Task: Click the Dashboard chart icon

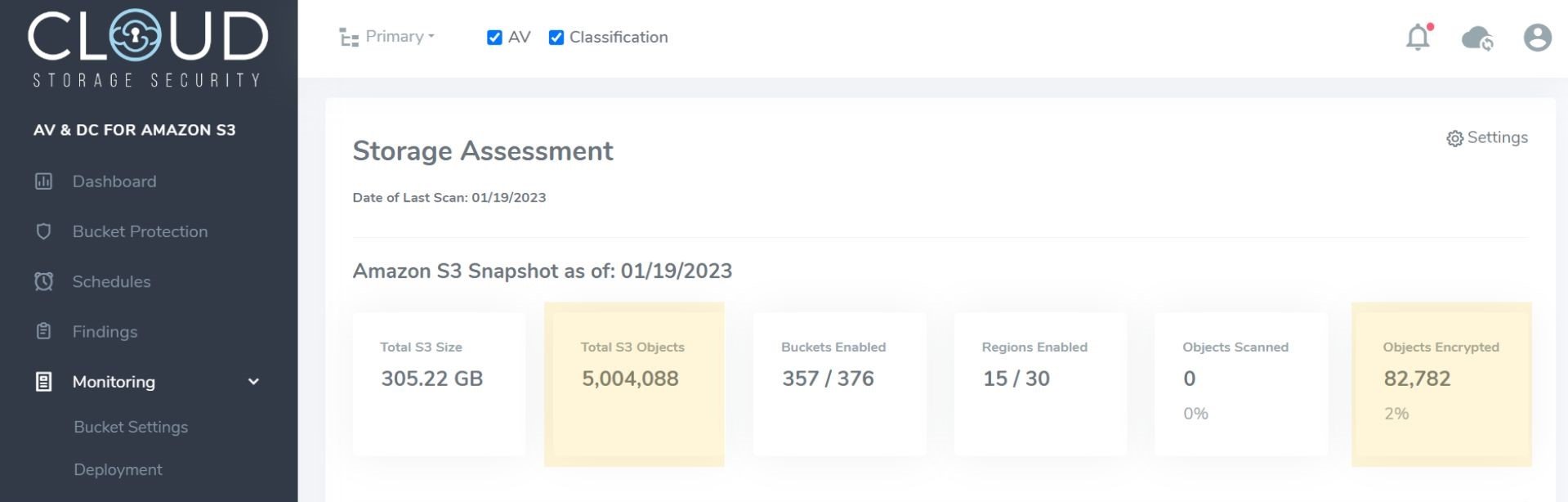Action: pos(44,182)
